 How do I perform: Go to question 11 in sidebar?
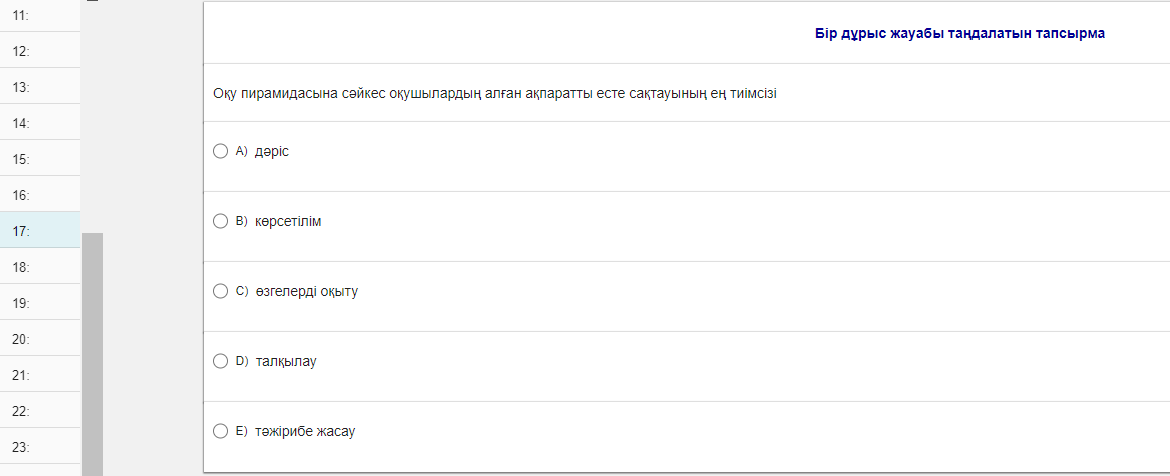click(39, 15)
